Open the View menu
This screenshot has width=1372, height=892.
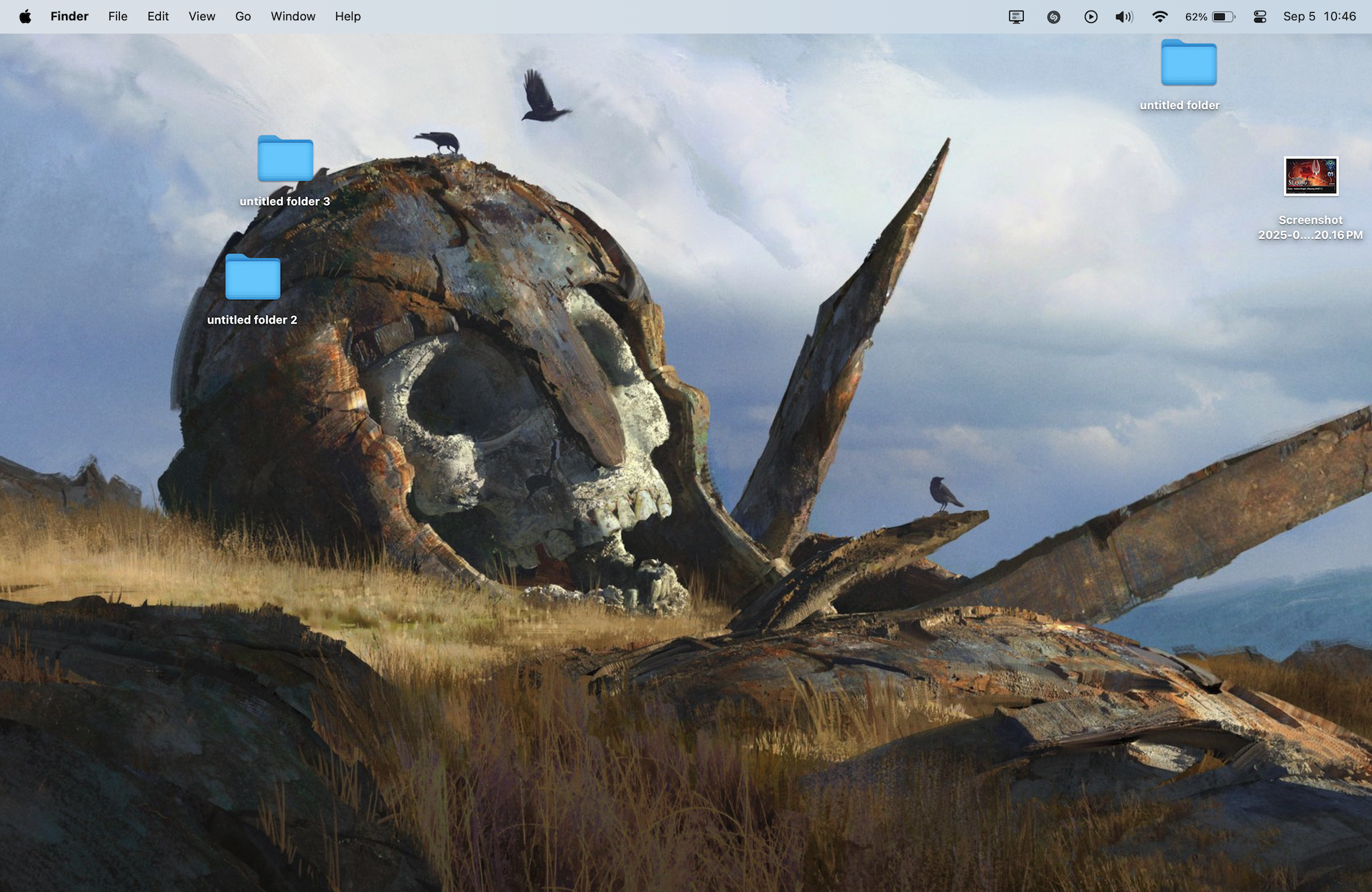[202, 17]
